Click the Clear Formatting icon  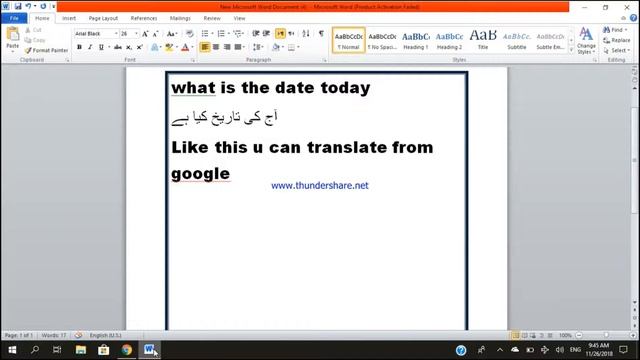189,34
